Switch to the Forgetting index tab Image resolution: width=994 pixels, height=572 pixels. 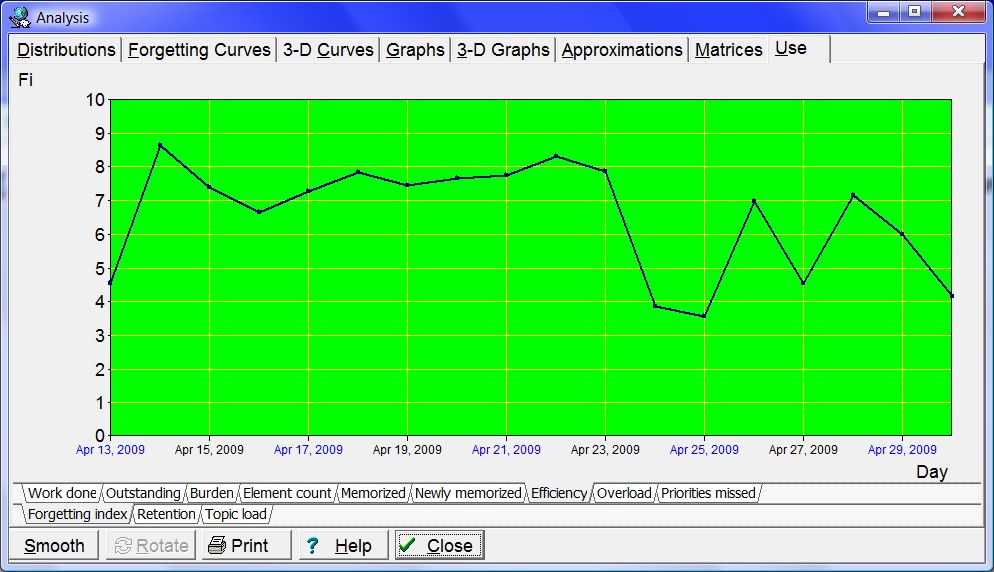tap(77, 514)
